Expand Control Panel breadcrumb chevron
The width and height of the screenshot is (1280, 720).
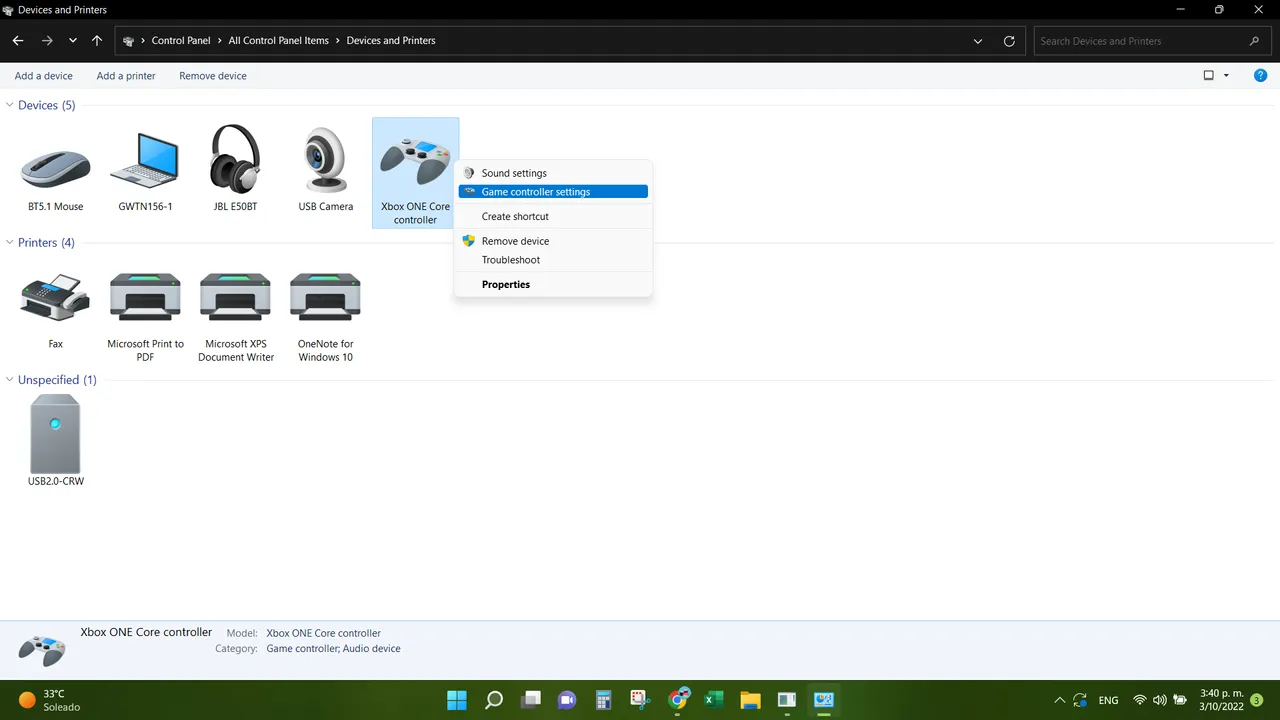coord(220,41)
